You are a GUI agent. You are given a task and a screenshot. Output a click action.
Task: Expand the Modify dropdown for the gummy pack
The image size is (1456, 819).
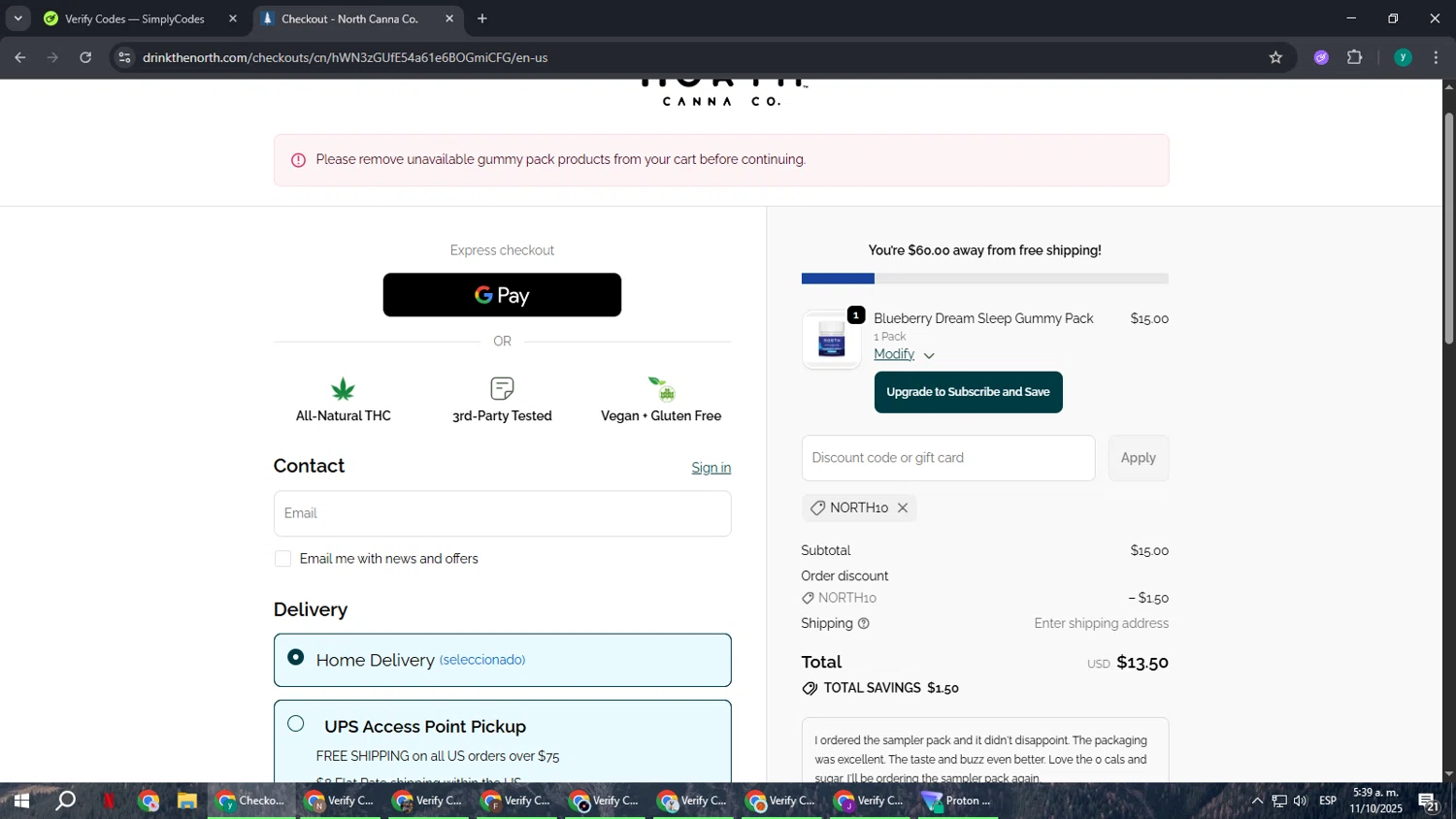coord(904,354)
